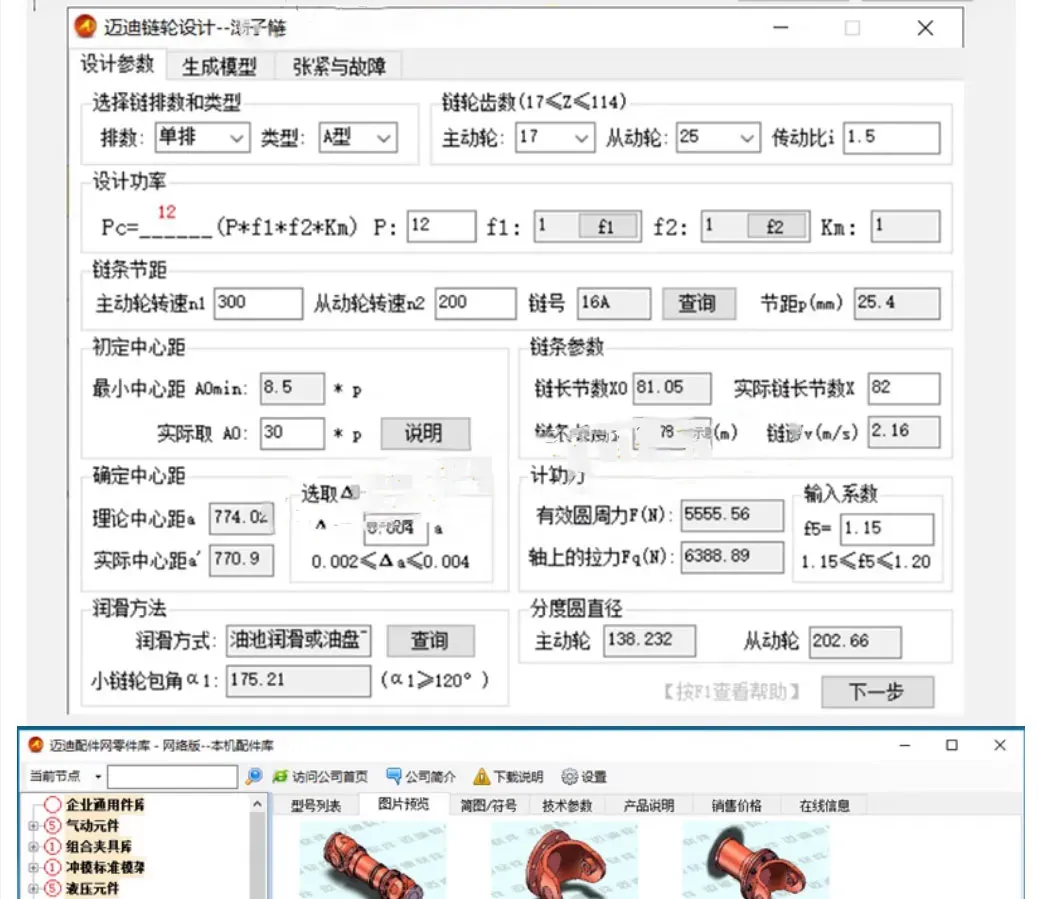Click the 传动比i input field
Viewport: 1038px width, 899px height.
tap(891, 138)
